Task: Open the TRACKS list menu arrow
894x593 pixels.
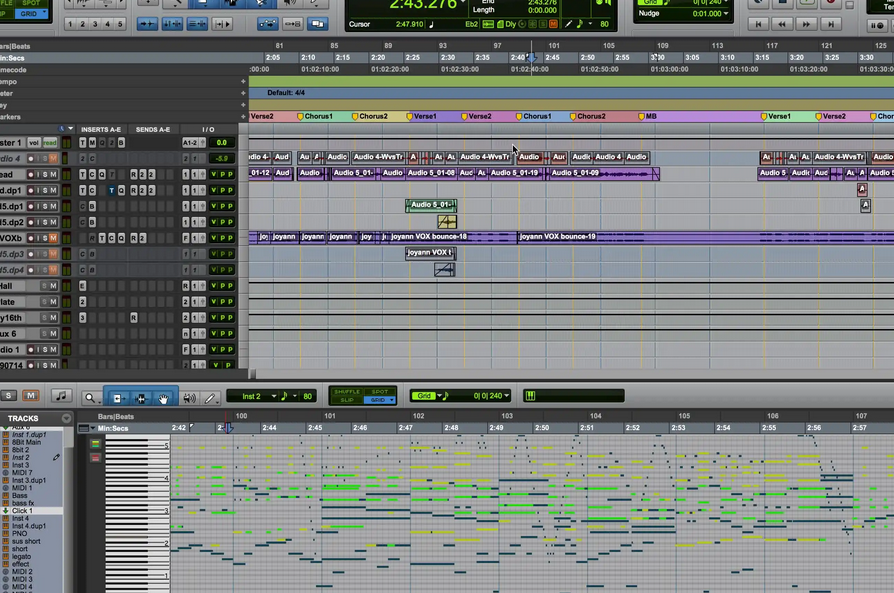Action: [x=66, y=418]
